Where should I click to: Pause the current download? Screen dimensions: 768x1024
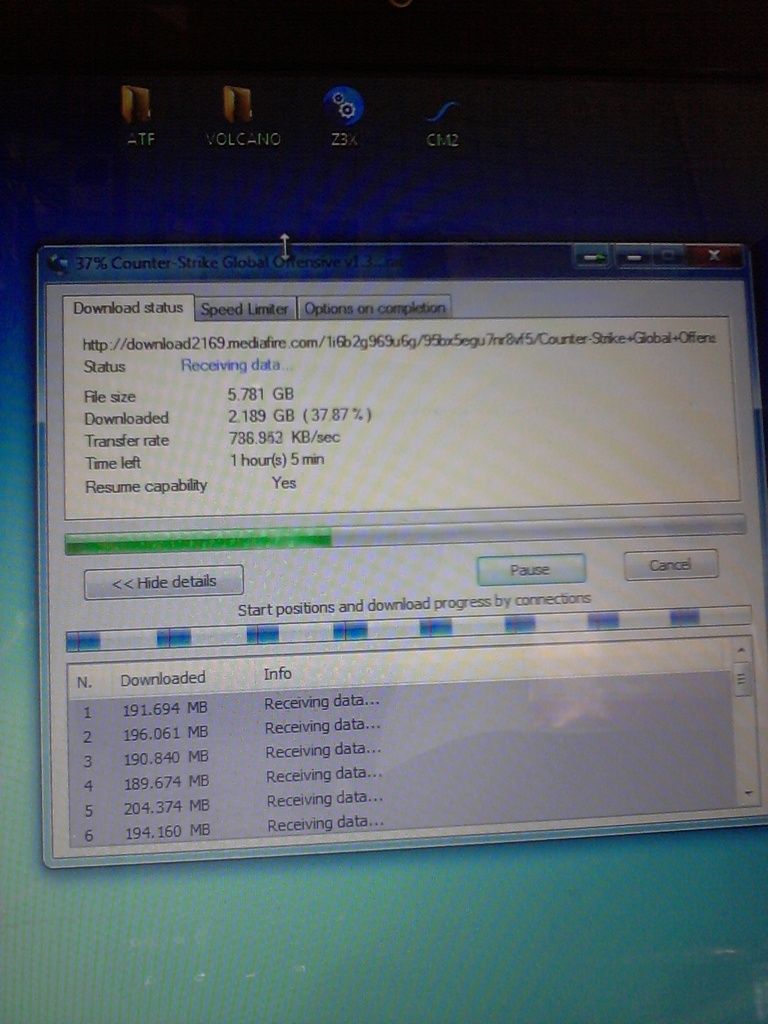530,569
